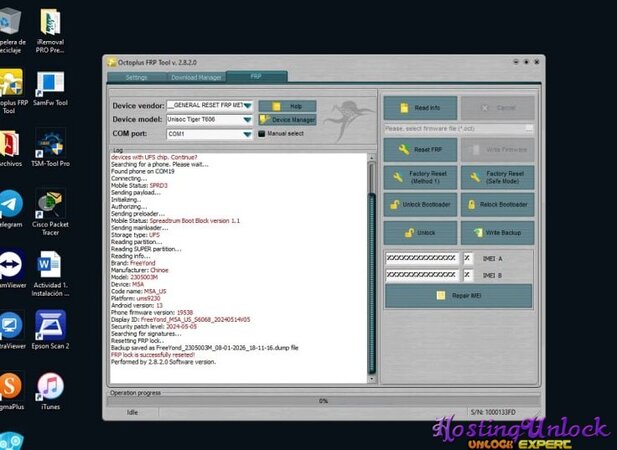The height and width of the screenshot is (450, 617).
Task: Open the Telegram desktop shortcut
Action: (x=9, y=207)
